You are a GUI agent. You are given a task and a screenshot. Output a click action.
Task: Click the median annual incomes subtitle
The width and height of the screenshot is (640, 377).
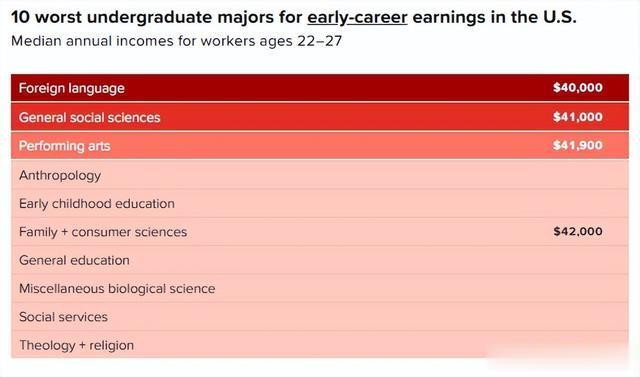pos(176,41)
